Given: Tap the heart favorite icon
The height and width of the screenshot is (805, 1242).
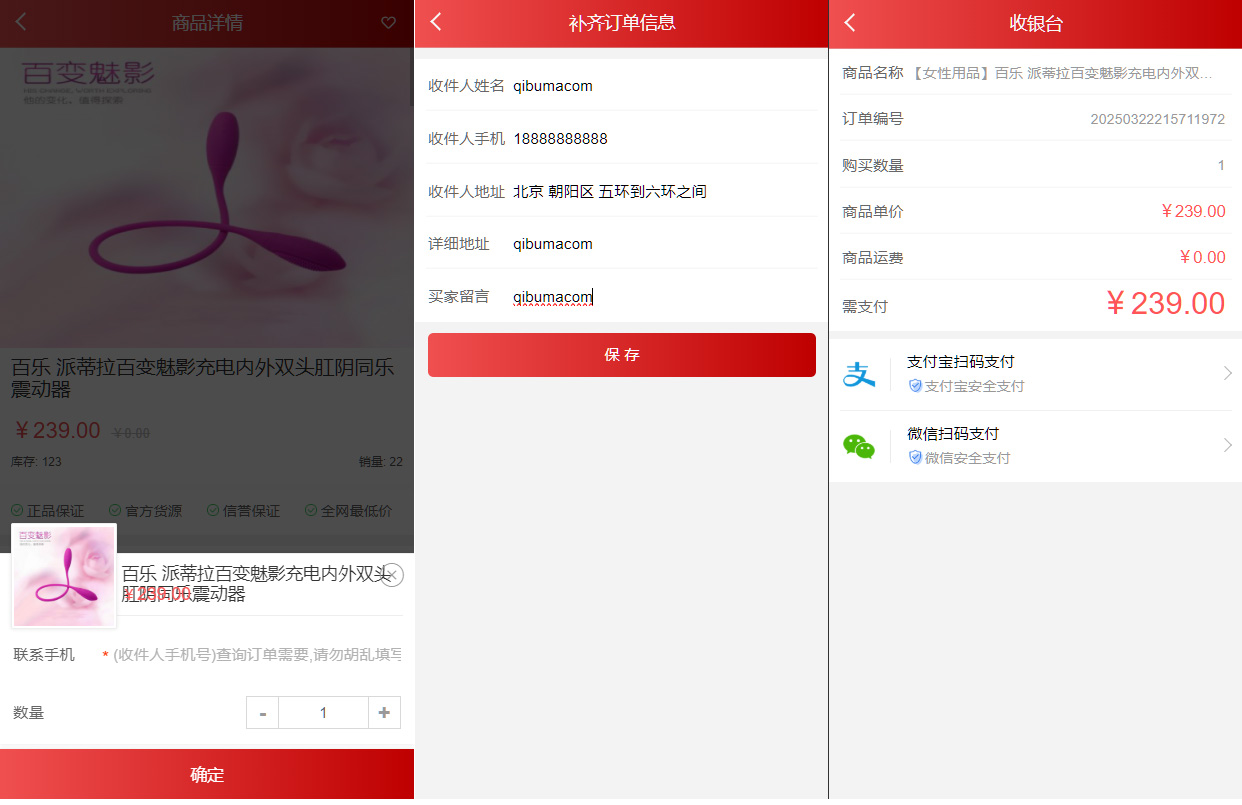Looking at the screenshot, I should (389, 23).
